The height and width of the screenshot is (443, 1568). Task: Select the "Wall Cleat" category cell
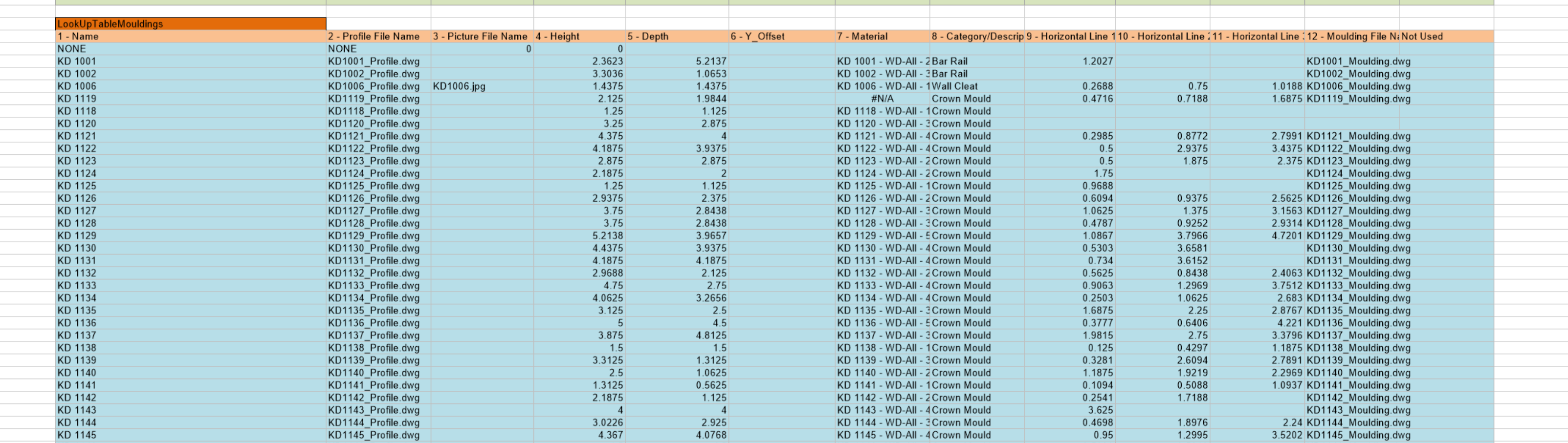coord(977,86)
